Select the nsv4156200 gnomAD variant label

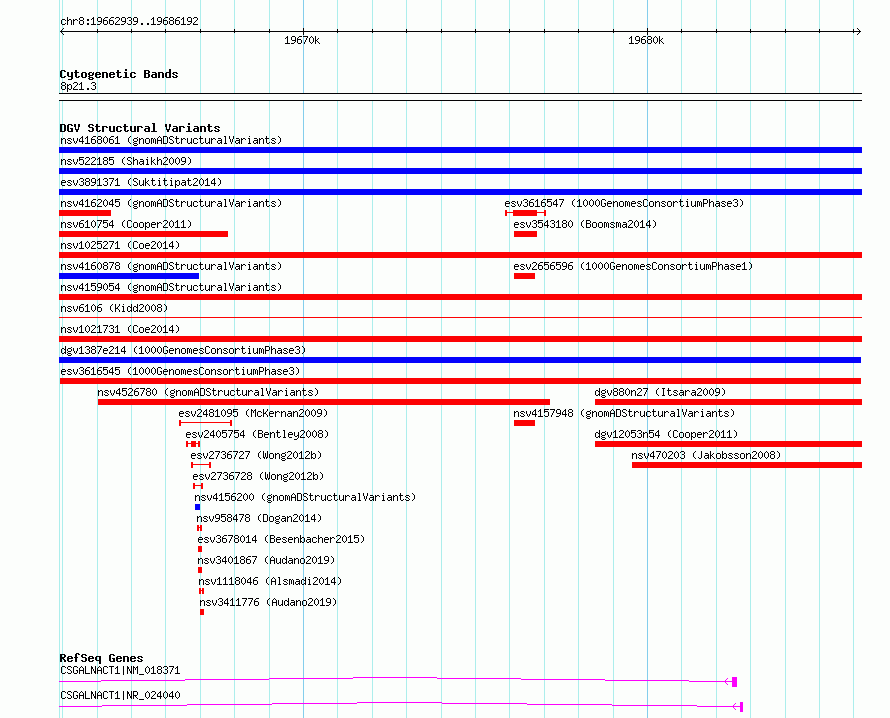tap(305, 497)
